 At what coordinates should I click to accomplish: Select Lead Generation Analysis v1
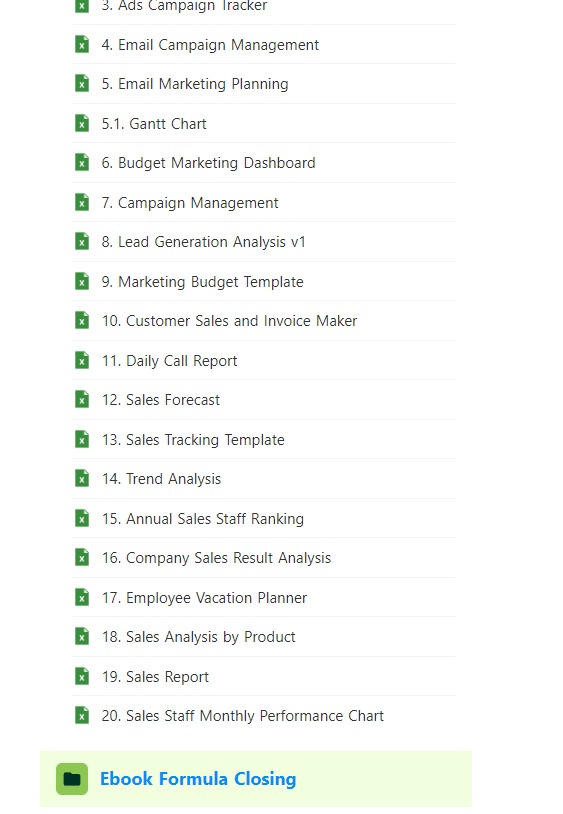[203, 242]
